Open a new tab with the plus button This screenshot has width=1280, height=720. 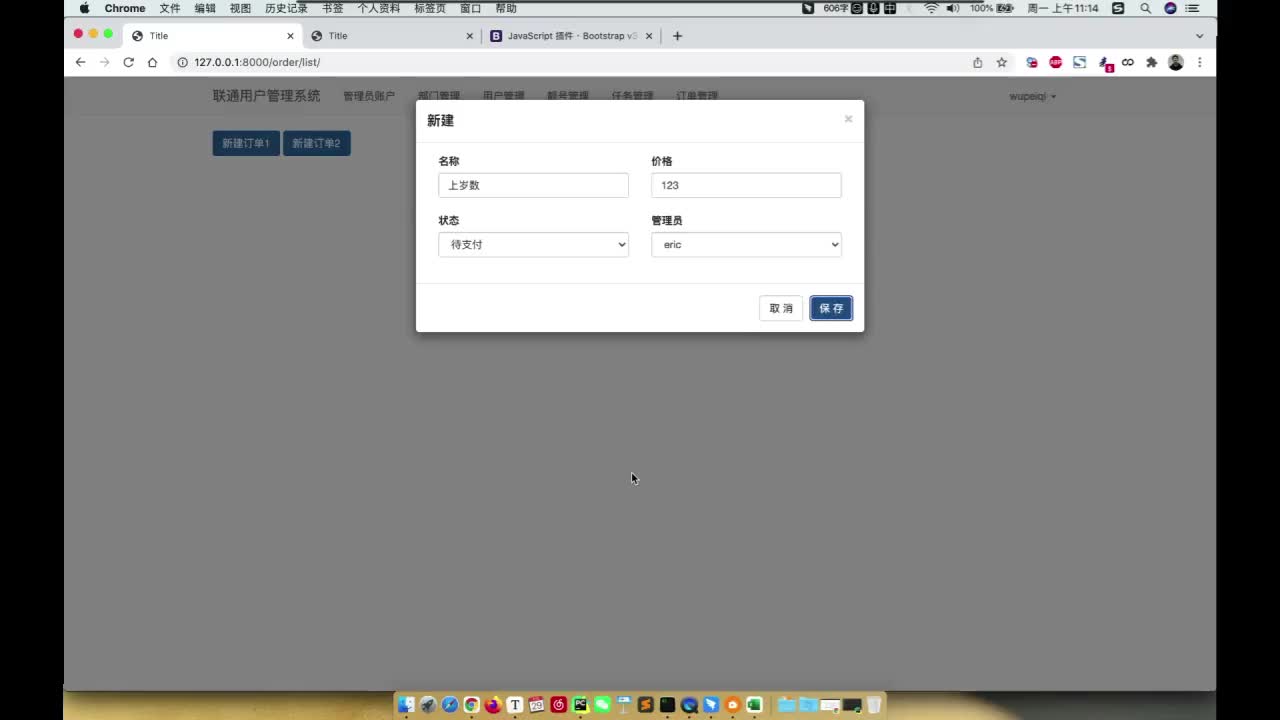pos(677,36)
